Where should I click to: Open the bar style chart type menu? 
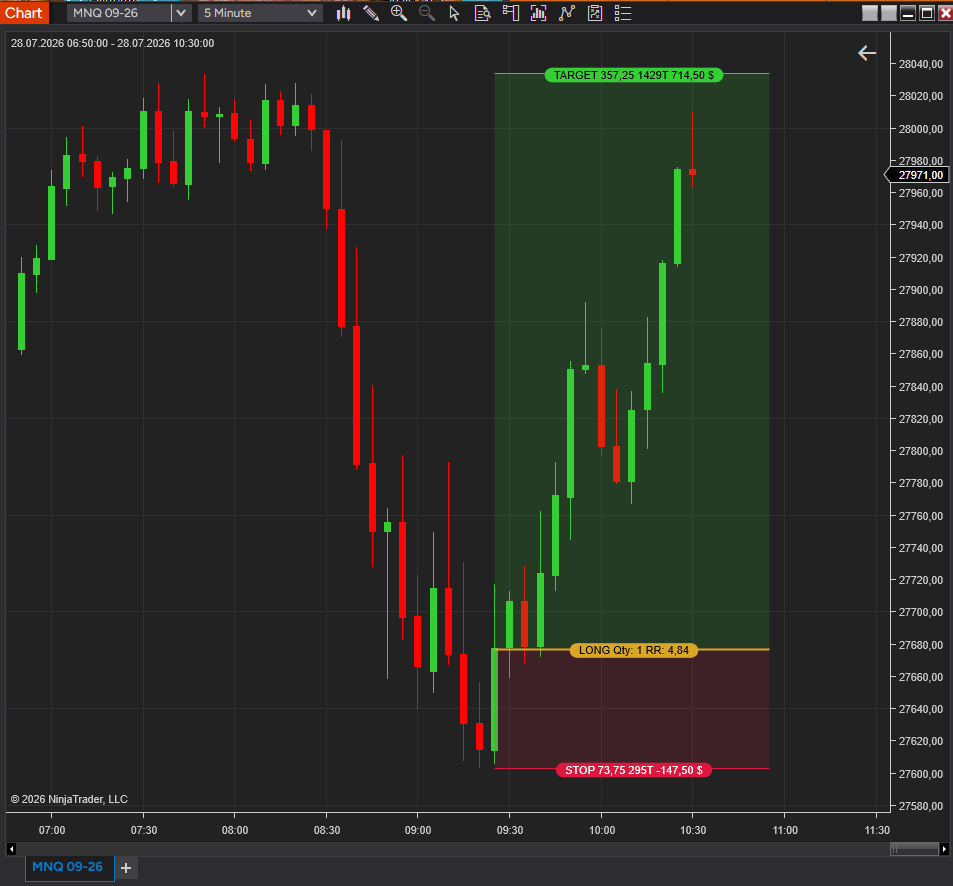(343, 13)
